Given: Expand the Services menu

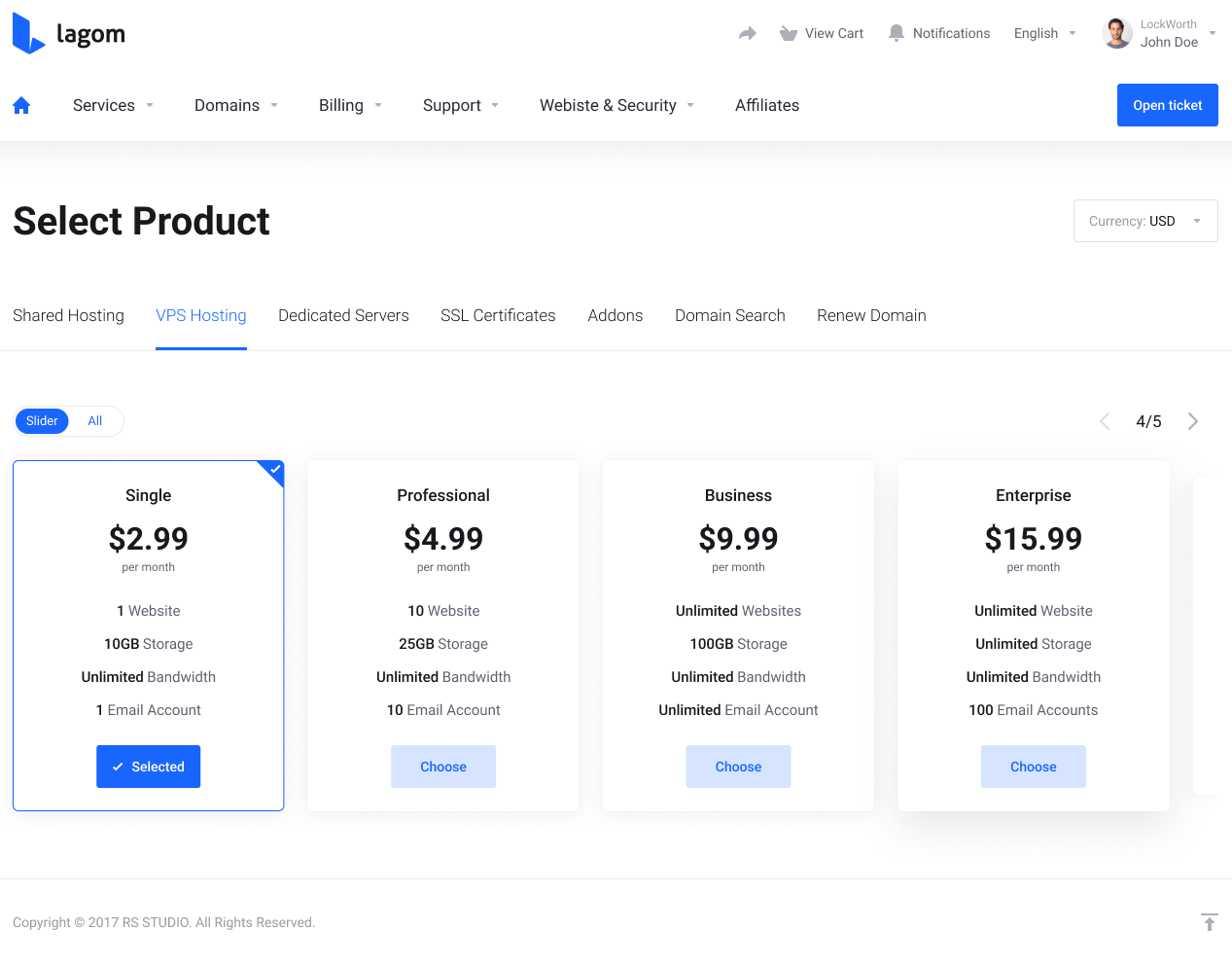Looking at the screenshot, I should 113,105.
